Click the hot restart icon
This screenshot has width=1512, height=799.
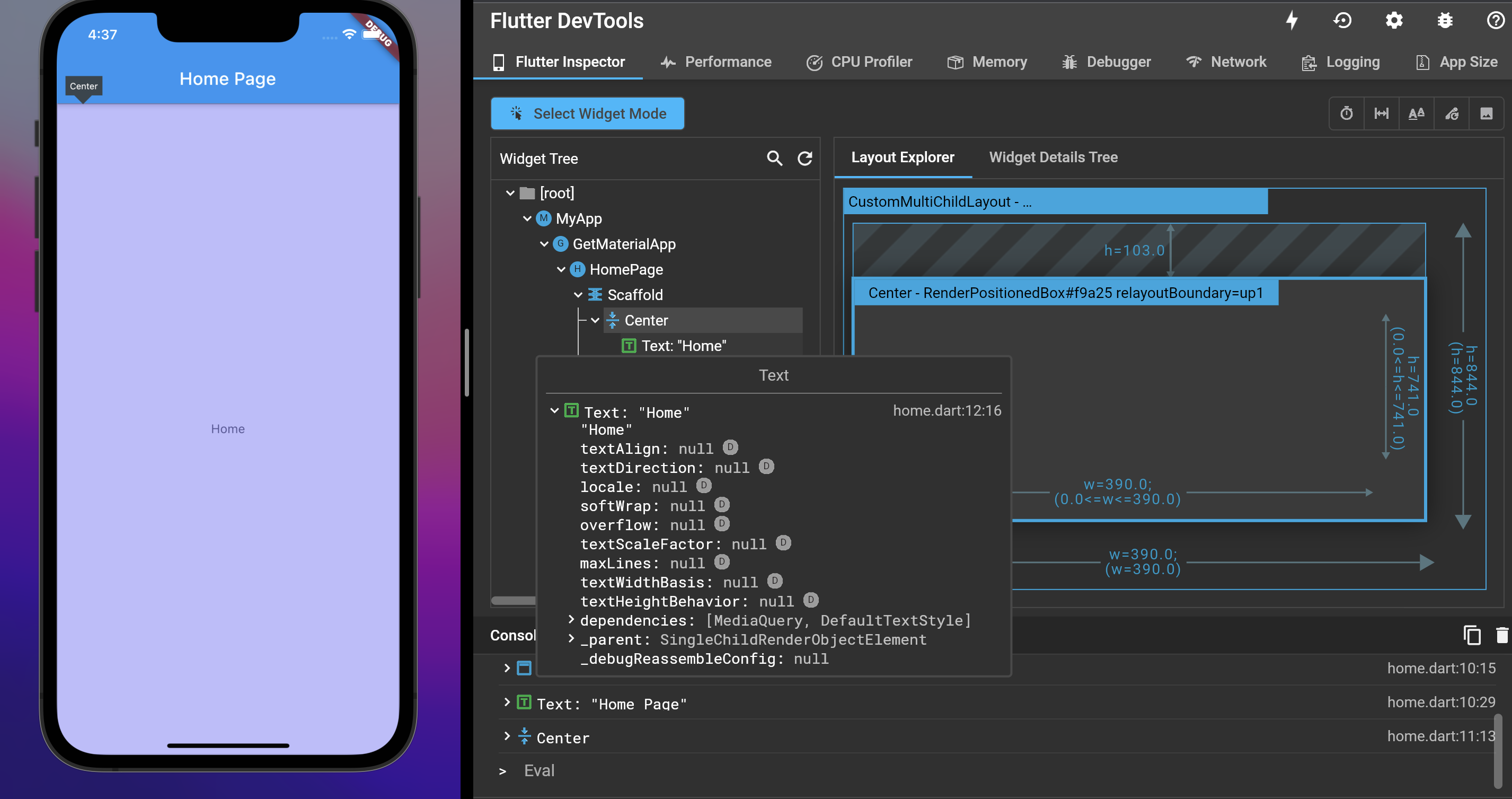[x=1342, y=21]
